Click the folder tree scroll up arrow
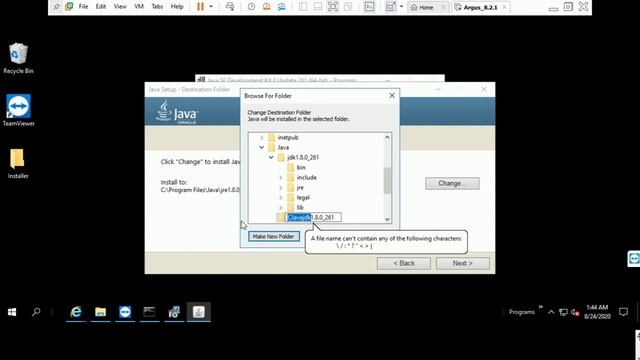The width and height of the screenshot is (640, 360). click(387, 138)
